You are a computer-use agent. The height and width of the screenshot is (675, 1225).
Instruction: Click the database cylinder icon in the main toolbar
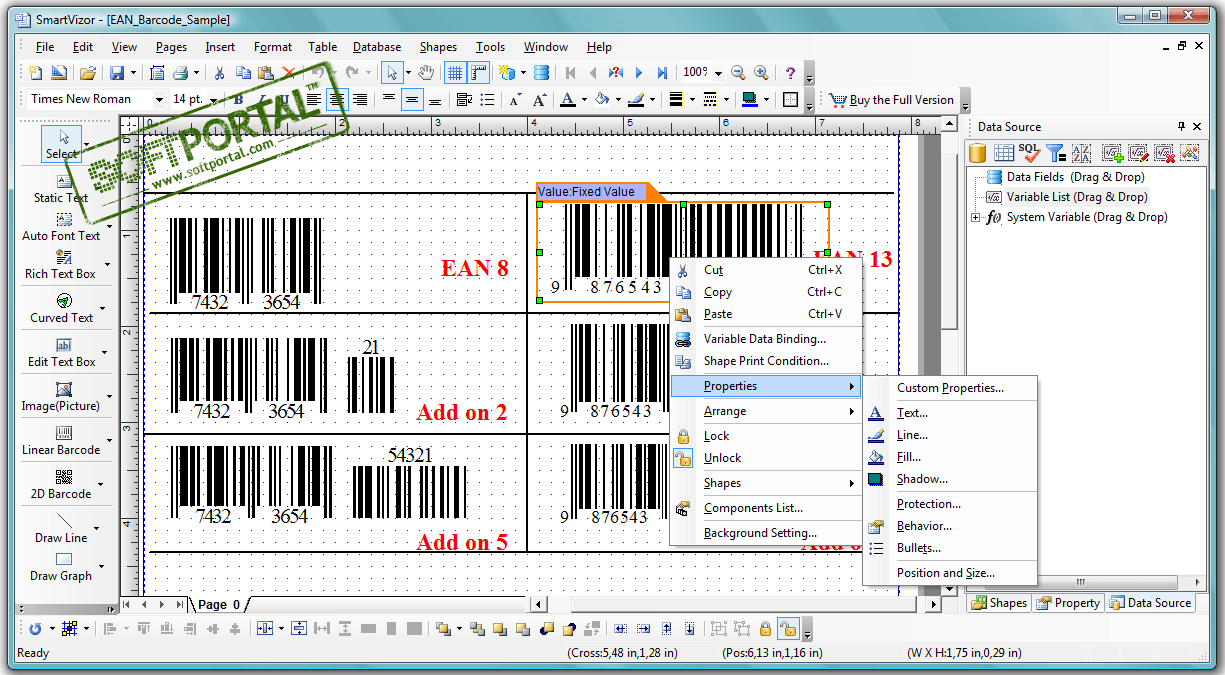click(x=541, y=73)
